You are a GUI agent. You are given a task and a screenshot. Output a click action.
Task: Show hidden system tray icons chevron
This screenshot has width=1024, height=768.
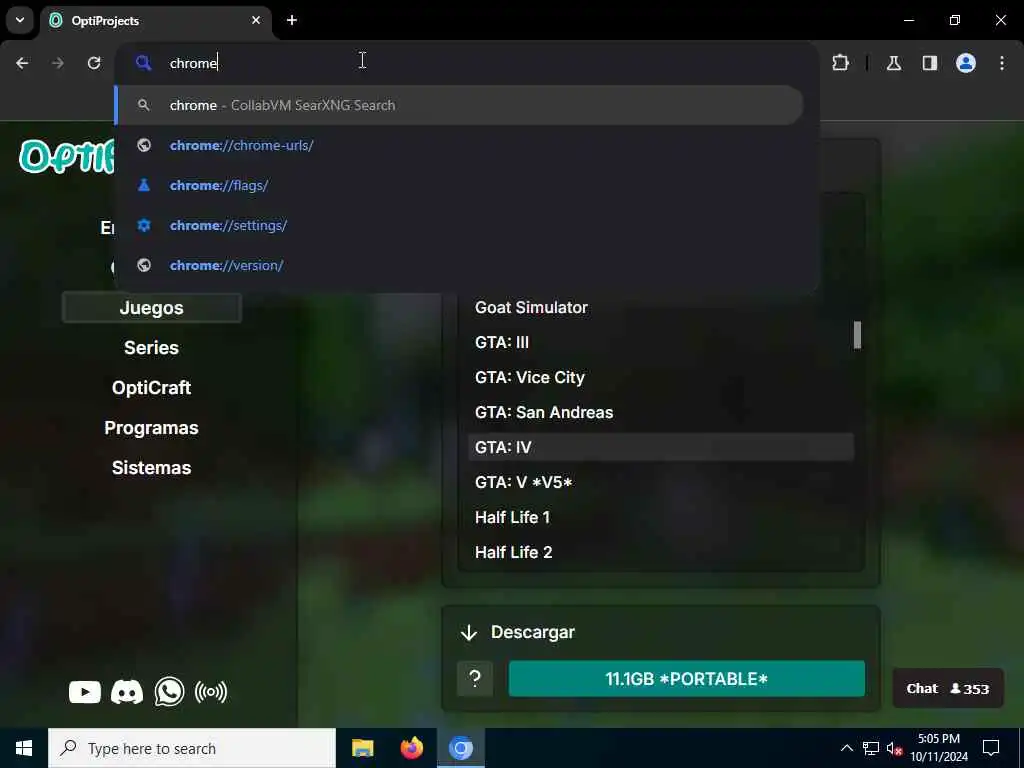[x=846, y=748]
